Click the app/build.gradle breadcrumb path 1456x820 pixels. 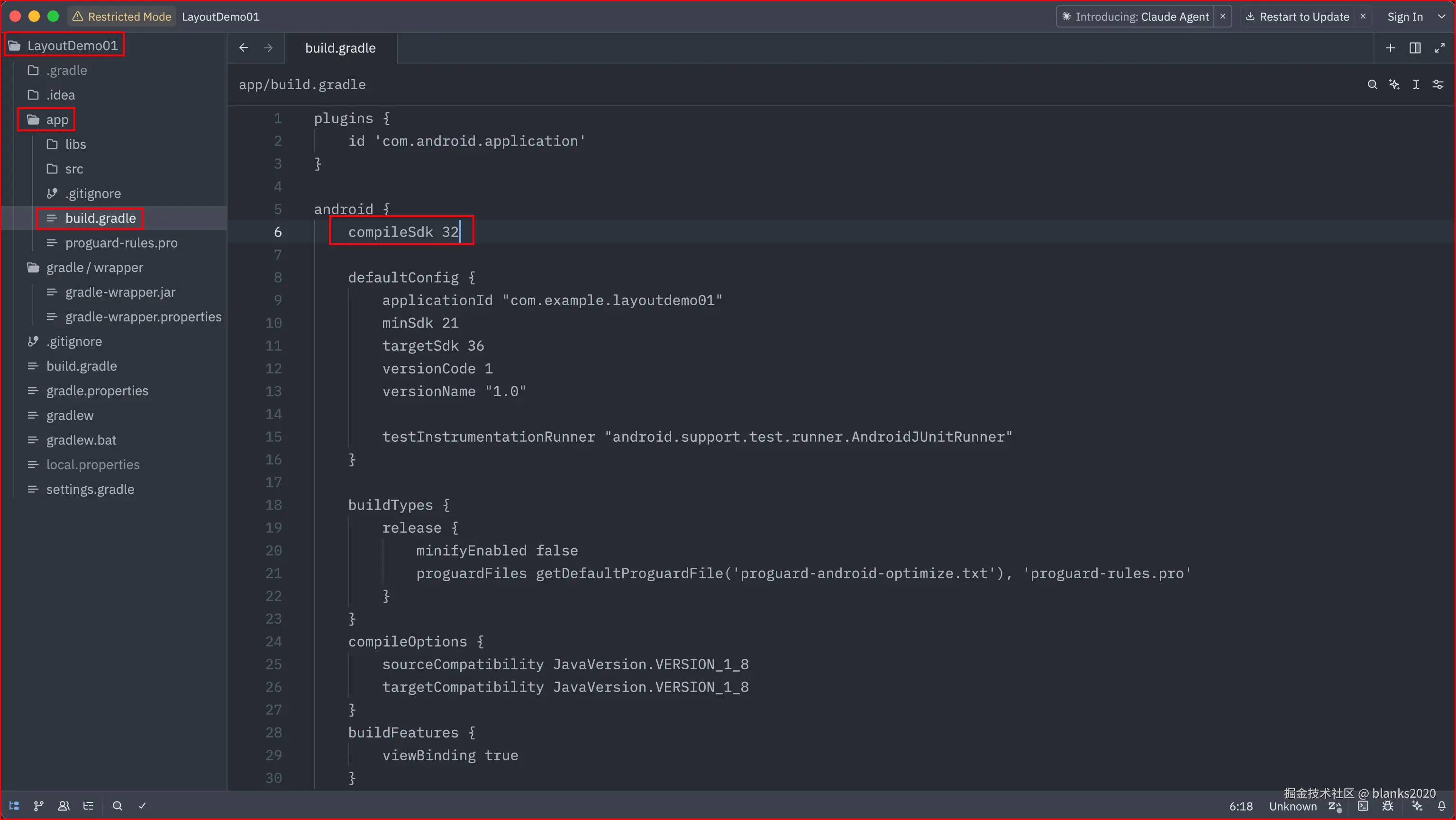click(x=302, y=85)
